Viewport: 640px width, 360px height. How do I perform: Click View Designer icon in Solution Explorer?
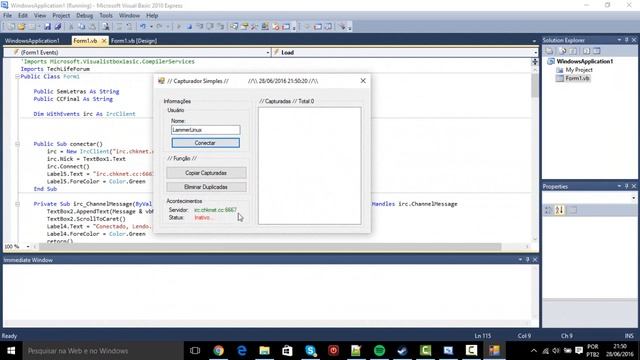[597, 51]
